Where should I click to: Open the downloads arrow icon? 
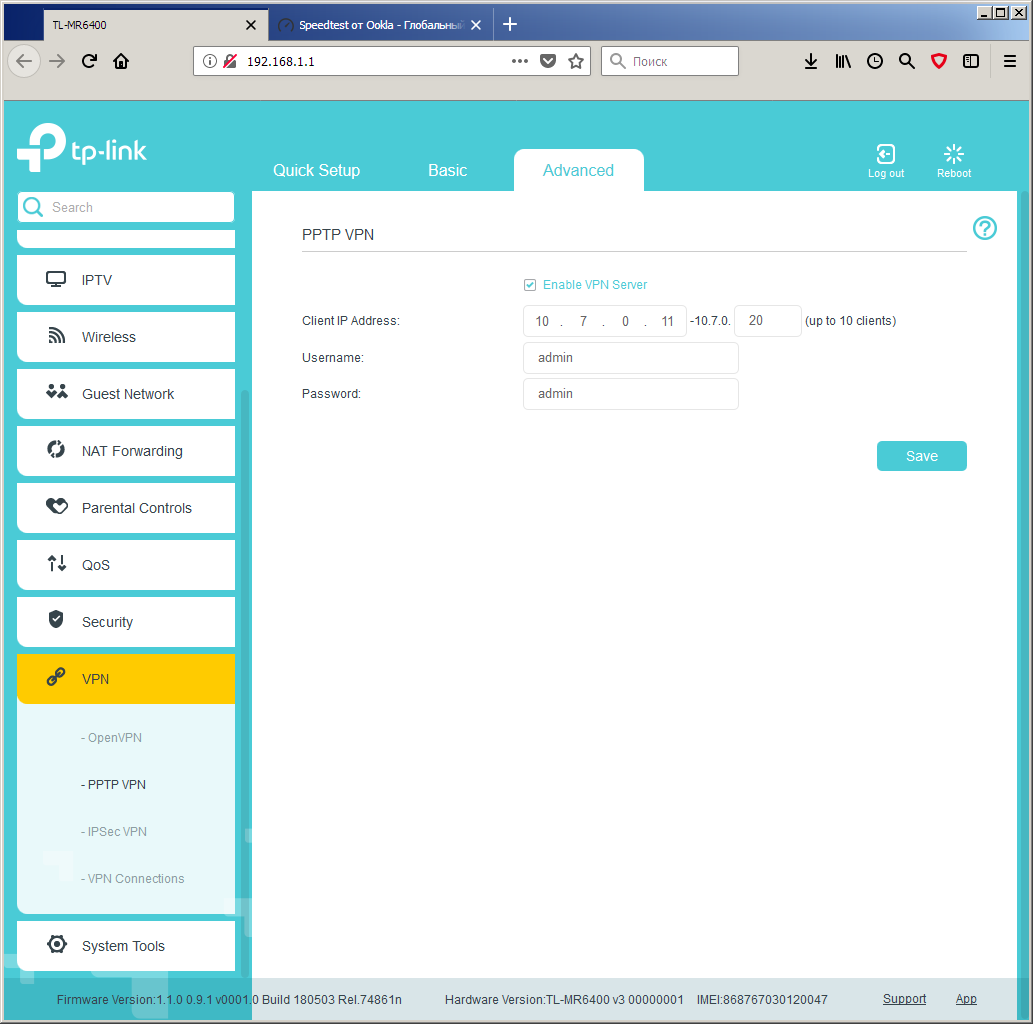(x=811, y=61)
